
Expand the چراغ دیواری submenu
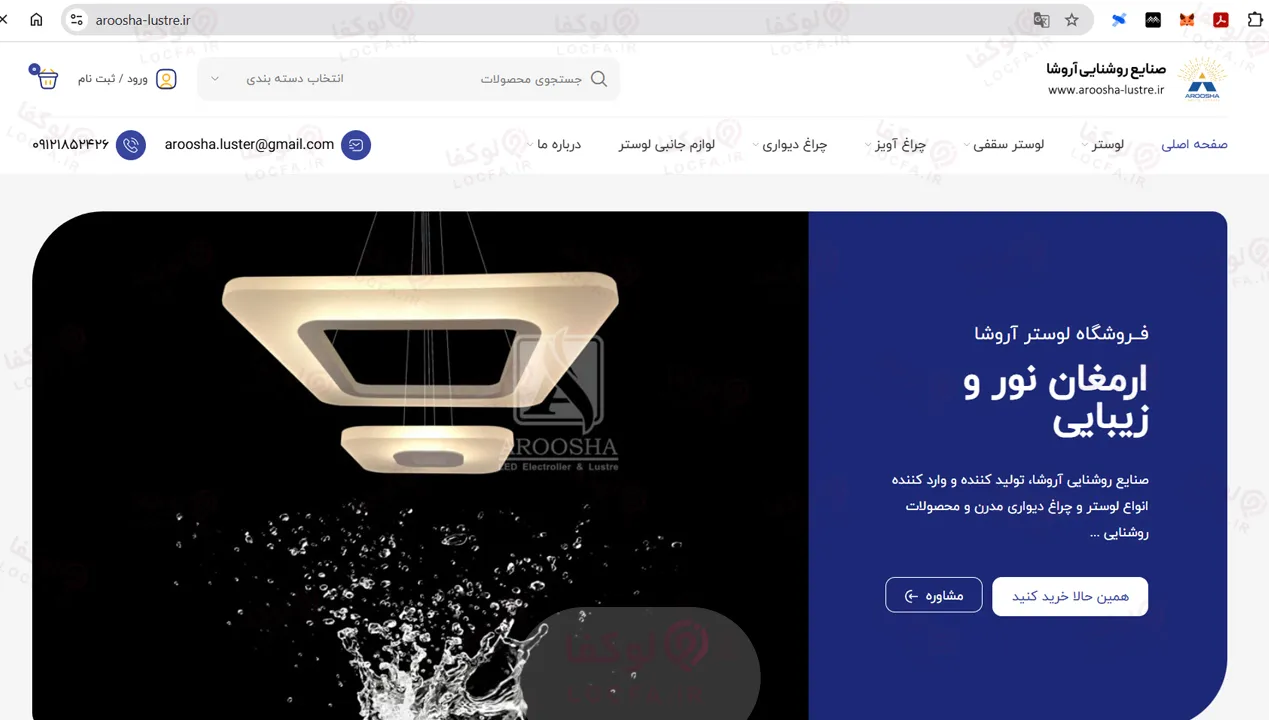755,146
